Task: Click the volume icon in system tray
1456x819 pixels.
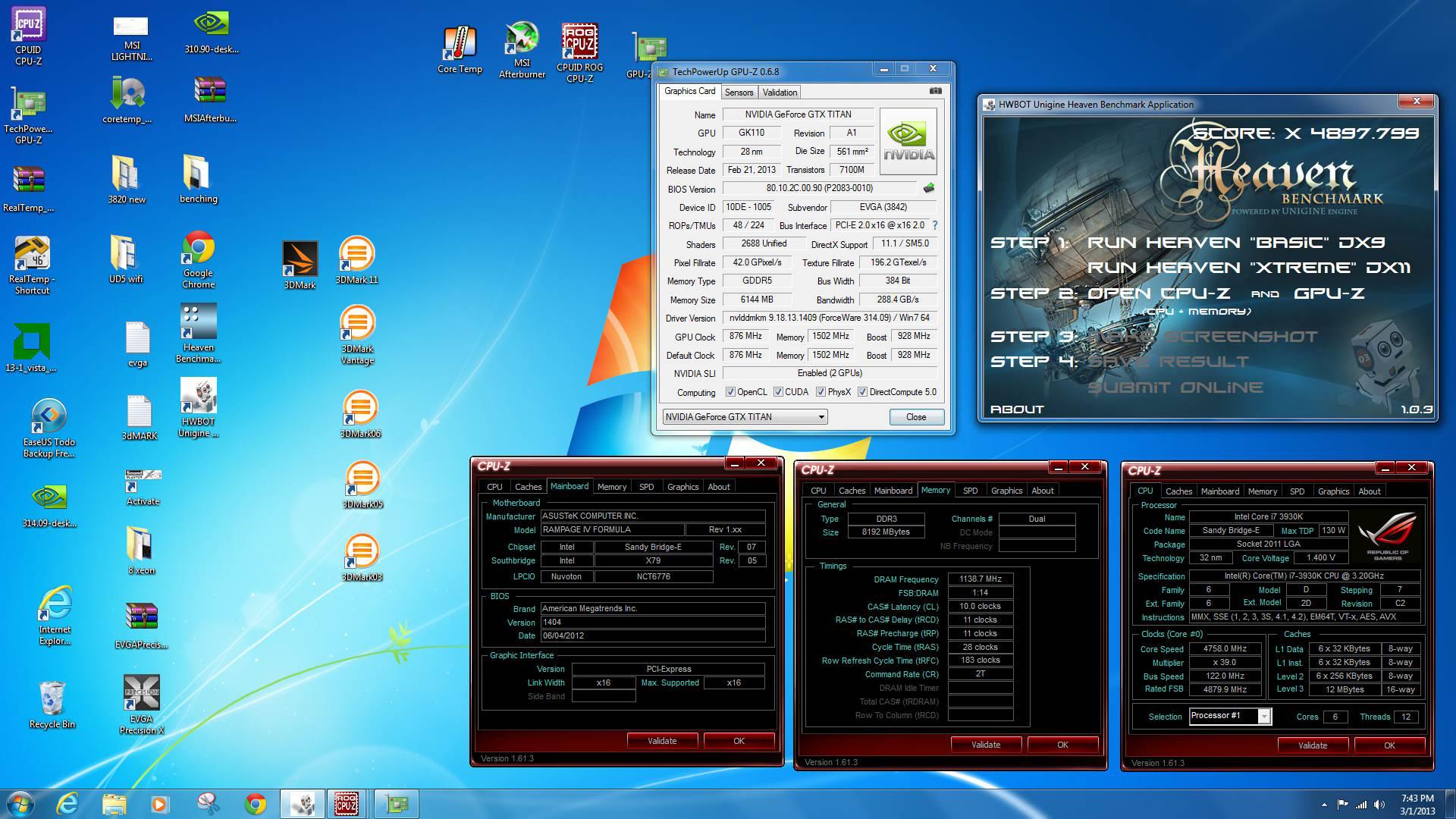Action: [1378, 805]
